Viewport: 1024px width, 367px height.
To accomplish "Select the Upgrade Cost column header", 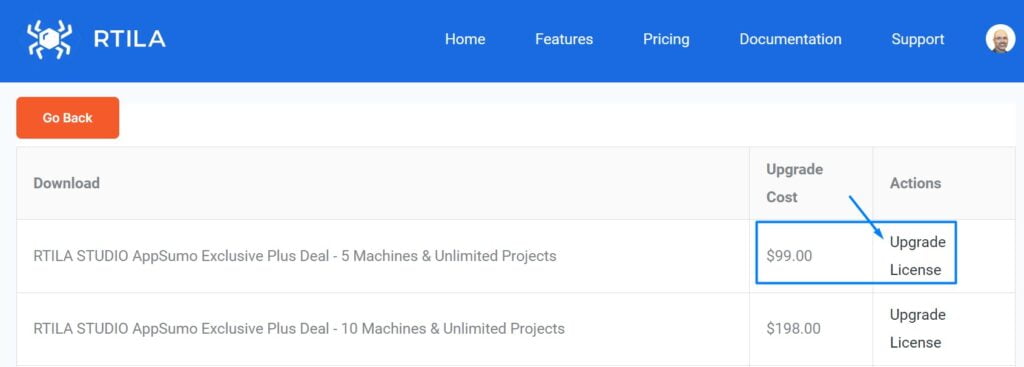I will pyautogui.click(x=794, y=183).
